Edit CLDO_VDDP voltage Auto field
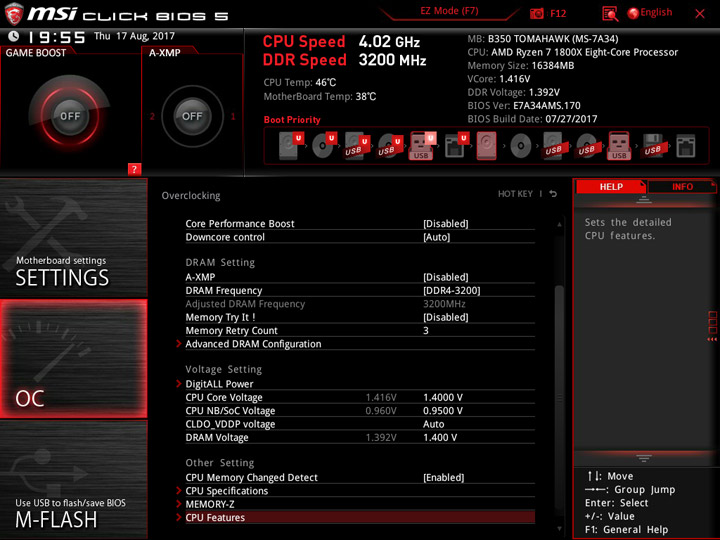 tap(433, 424)
